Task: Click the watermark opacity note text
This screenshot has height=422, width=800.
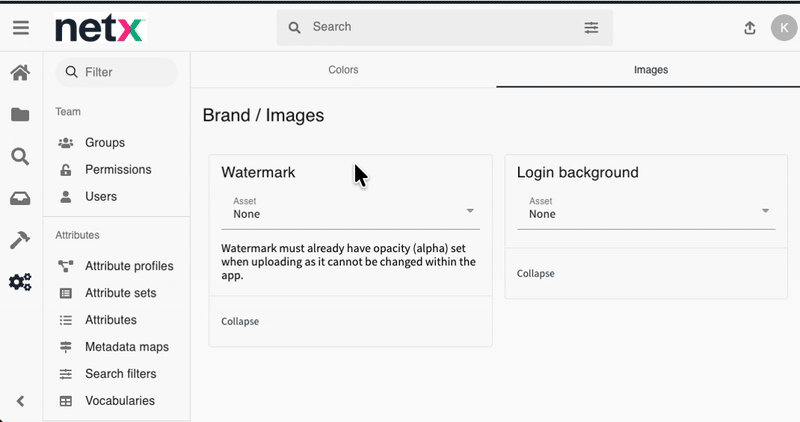Action: (x=348, y=262)
